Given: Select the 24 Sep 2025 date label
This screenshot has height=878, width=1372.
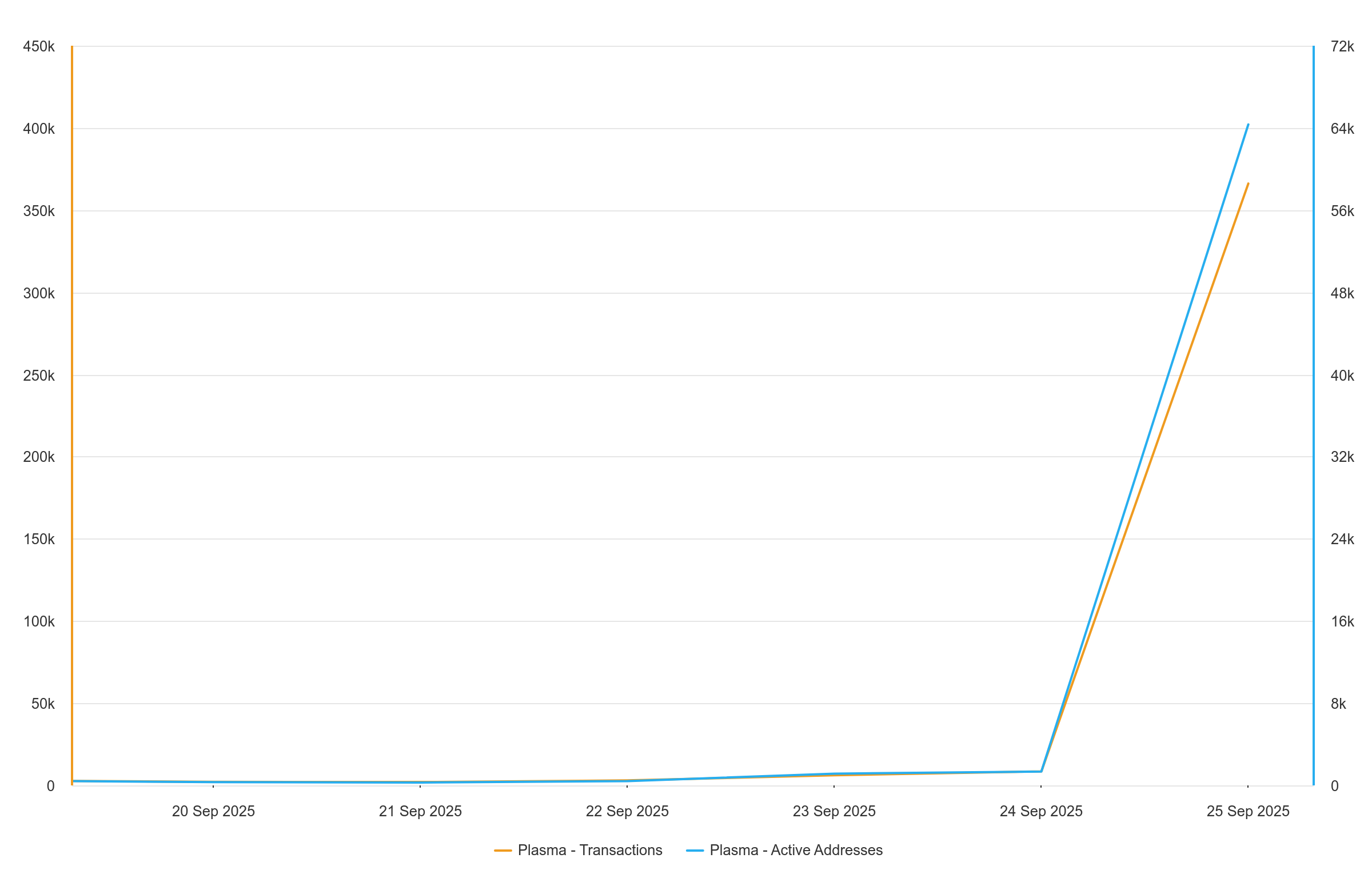Looking at the screenshot, I should [x=1041, y=811].
